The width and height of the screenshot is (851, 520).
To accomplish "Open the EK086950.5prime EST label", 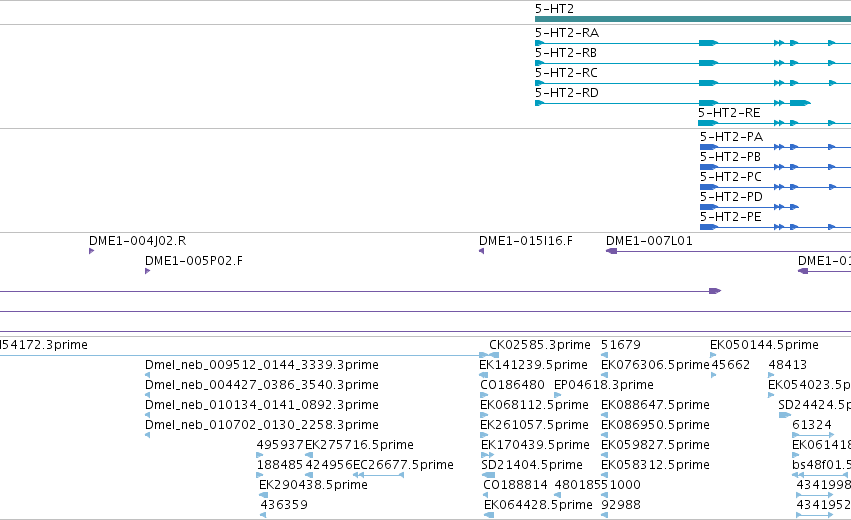I will tap(655, 426).
